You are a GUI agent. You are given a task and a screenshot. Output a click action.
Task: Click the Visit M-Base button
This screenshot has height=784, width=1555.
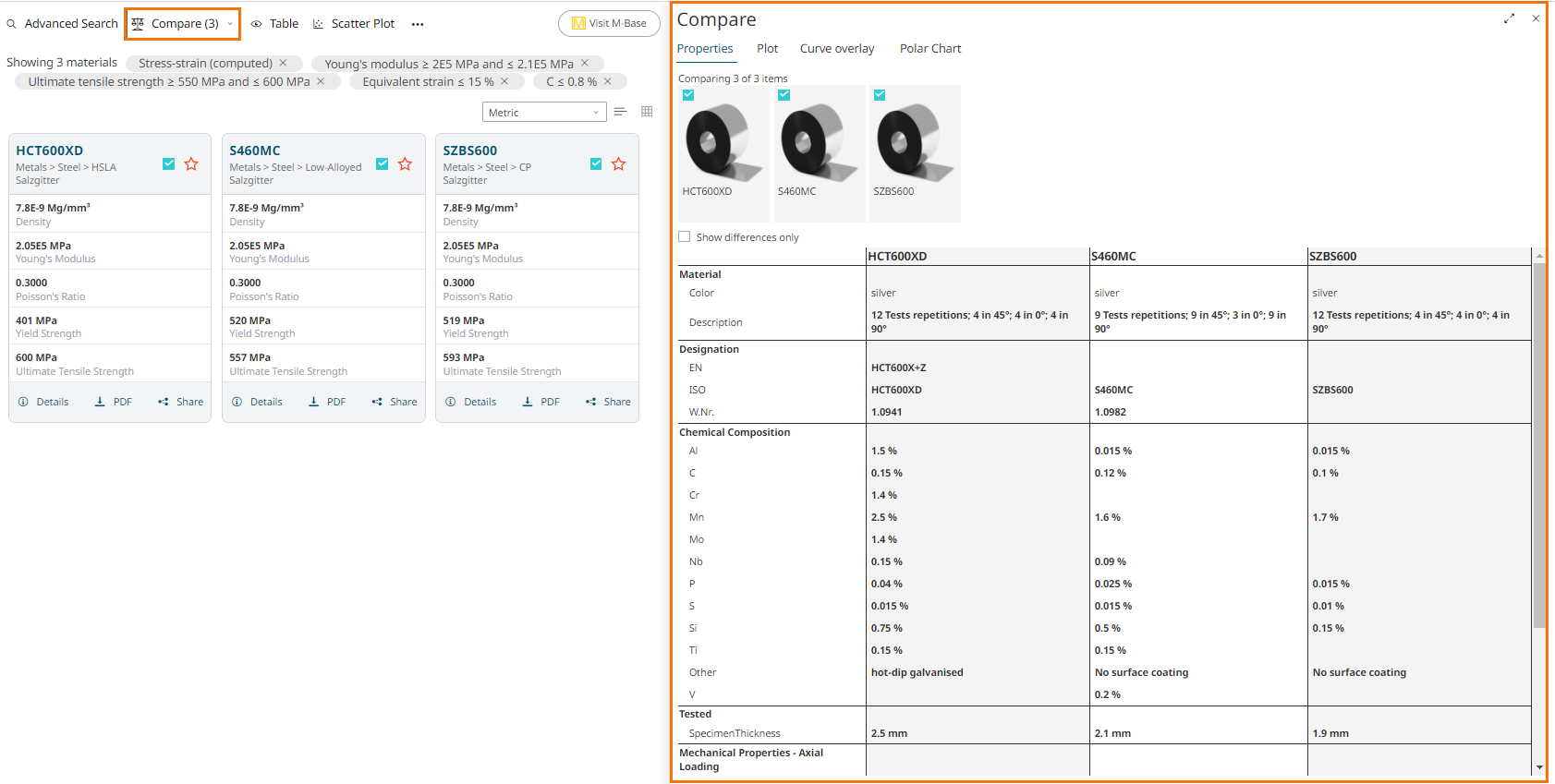tap(609, 23)
